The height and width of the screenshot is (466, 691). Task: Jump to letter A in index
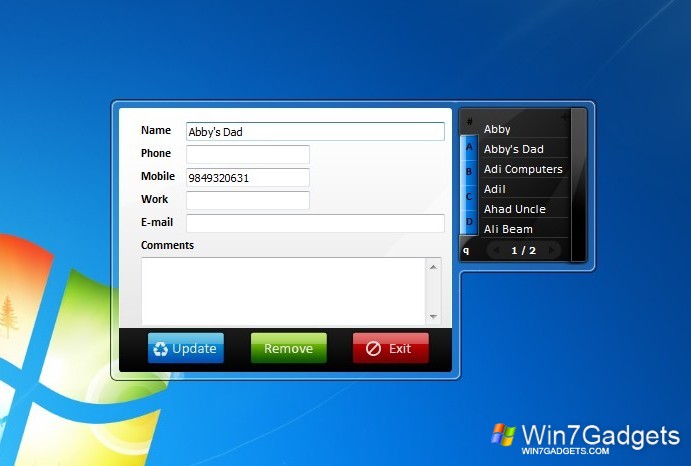pyautogui.click(x=469, y=147)
